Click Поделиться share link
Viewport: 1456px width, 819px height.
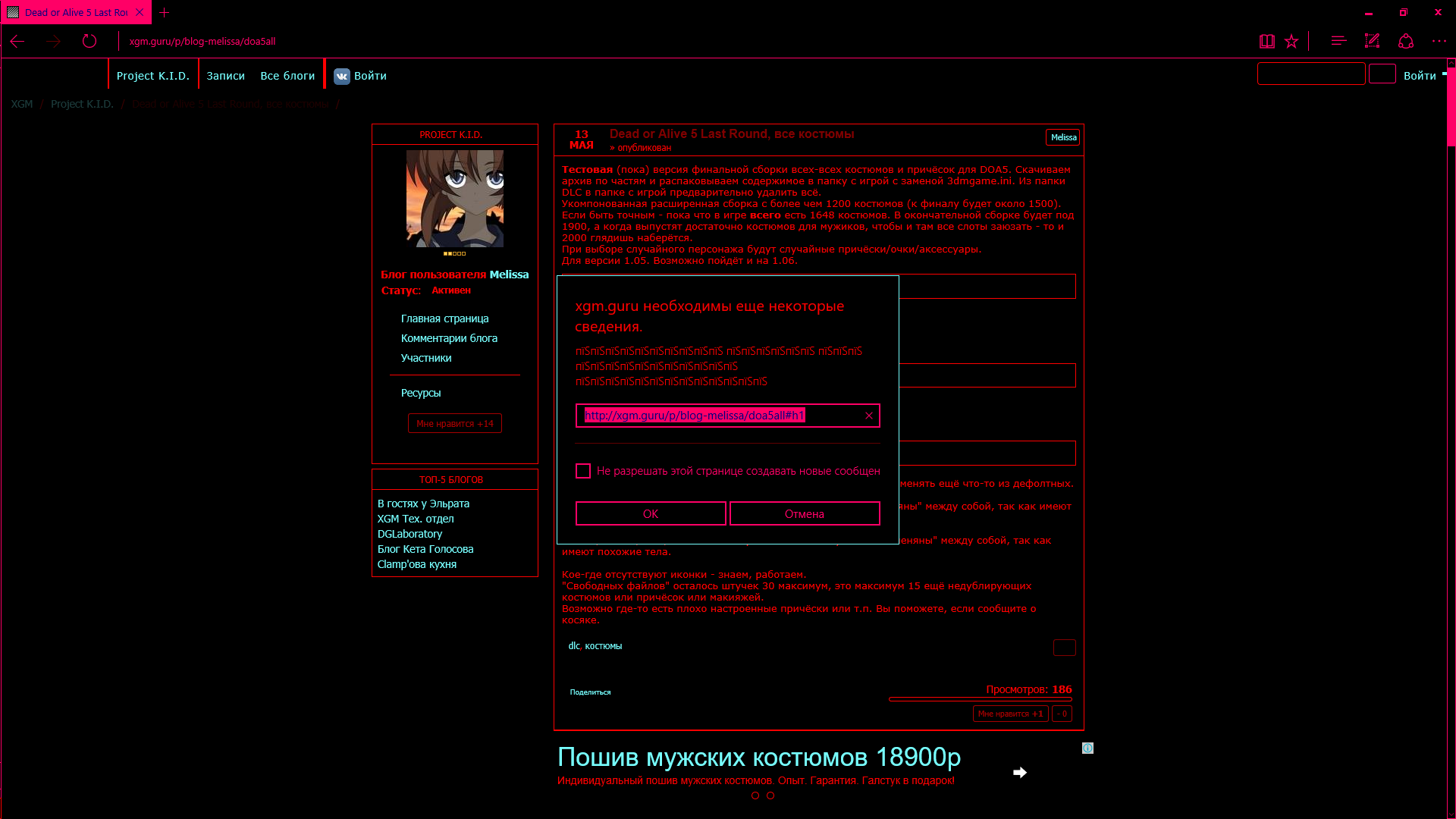coord(590,692)
